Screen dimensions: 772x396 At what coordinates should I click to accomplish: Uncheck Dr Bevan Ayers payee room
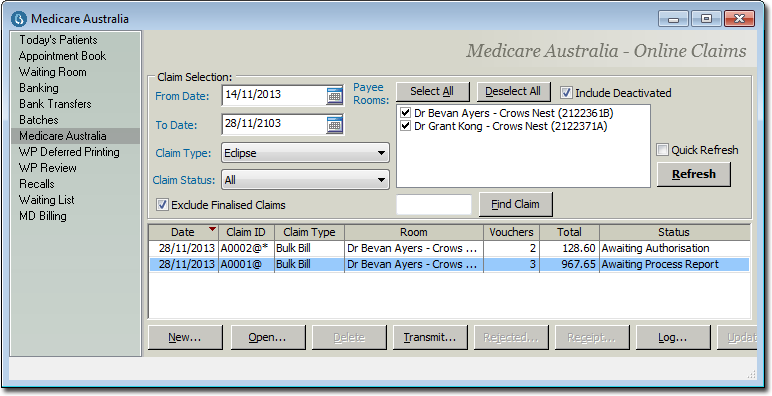tap(405, 113)
